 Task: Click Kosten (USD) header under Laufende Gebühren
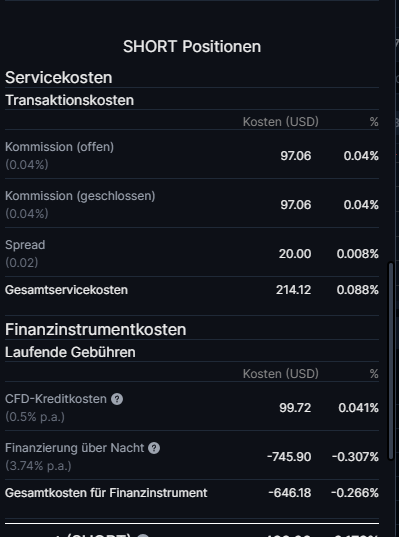click(280, 374)
